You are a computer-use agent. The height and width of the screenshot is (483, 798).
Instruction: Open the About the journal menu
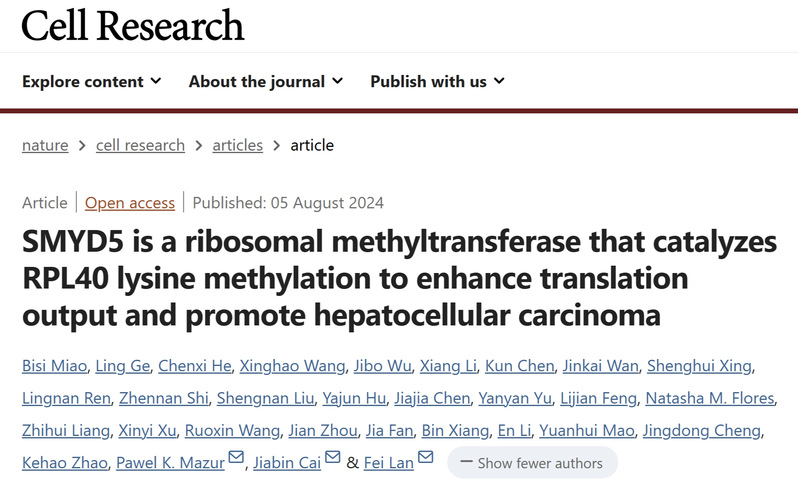[266, 81]
